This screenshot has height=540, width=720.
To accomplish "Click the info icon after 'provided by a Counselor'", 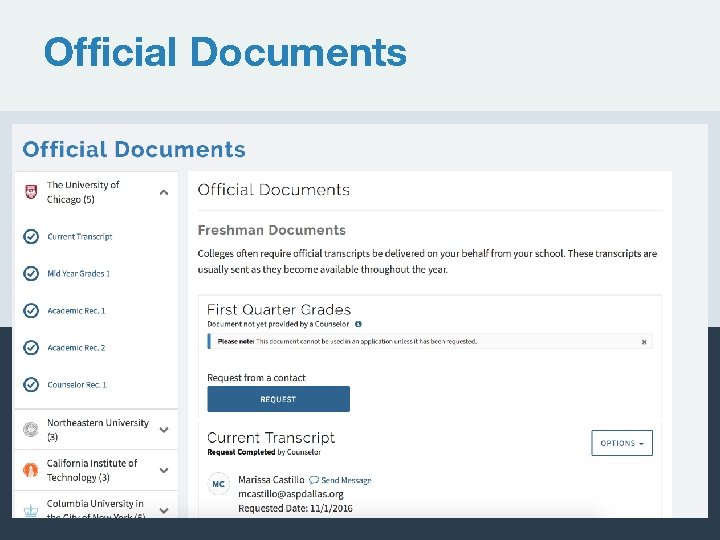I will tap(358, 324).
